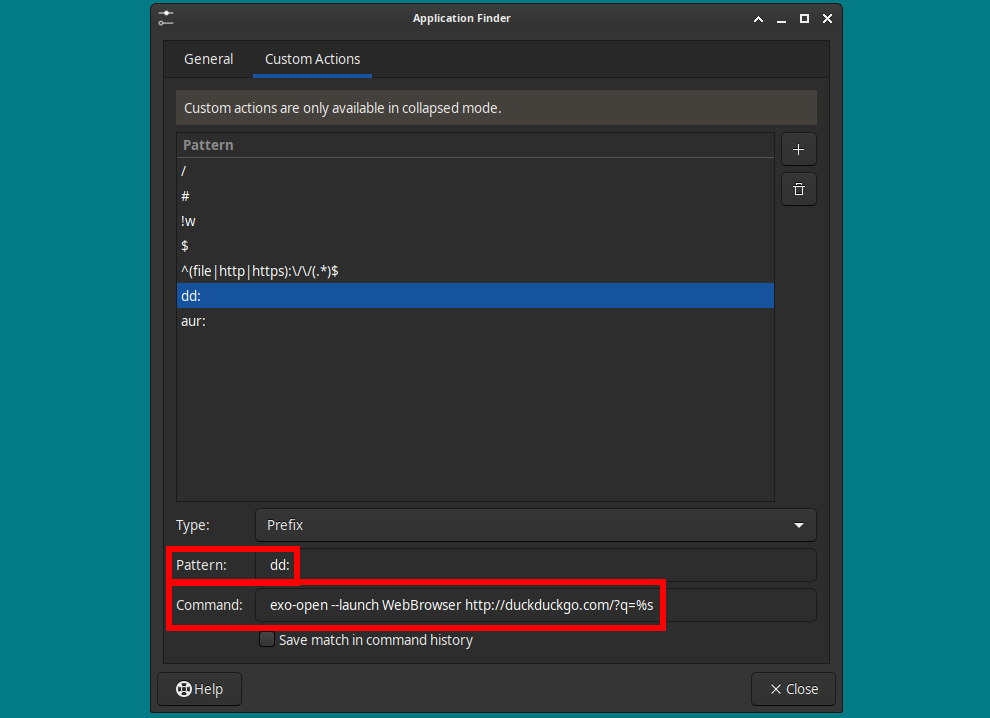Open the Type dropdown showing Prefix
This screenshot has width=990, height=718.
(535, 524)
